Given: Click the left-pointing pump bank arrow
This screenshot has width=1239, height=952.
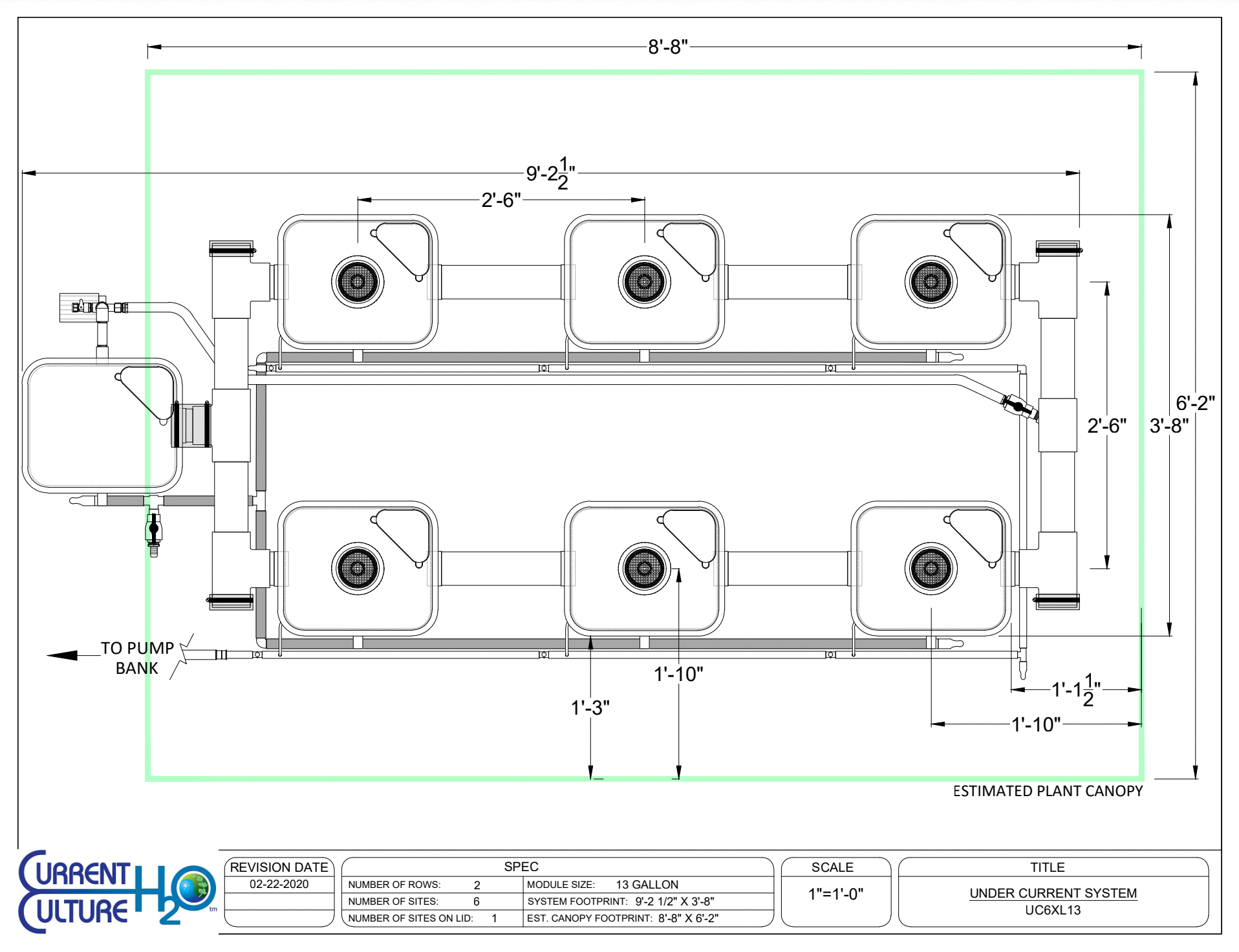Looking at the screenshot, I should [x=63, y=655].
